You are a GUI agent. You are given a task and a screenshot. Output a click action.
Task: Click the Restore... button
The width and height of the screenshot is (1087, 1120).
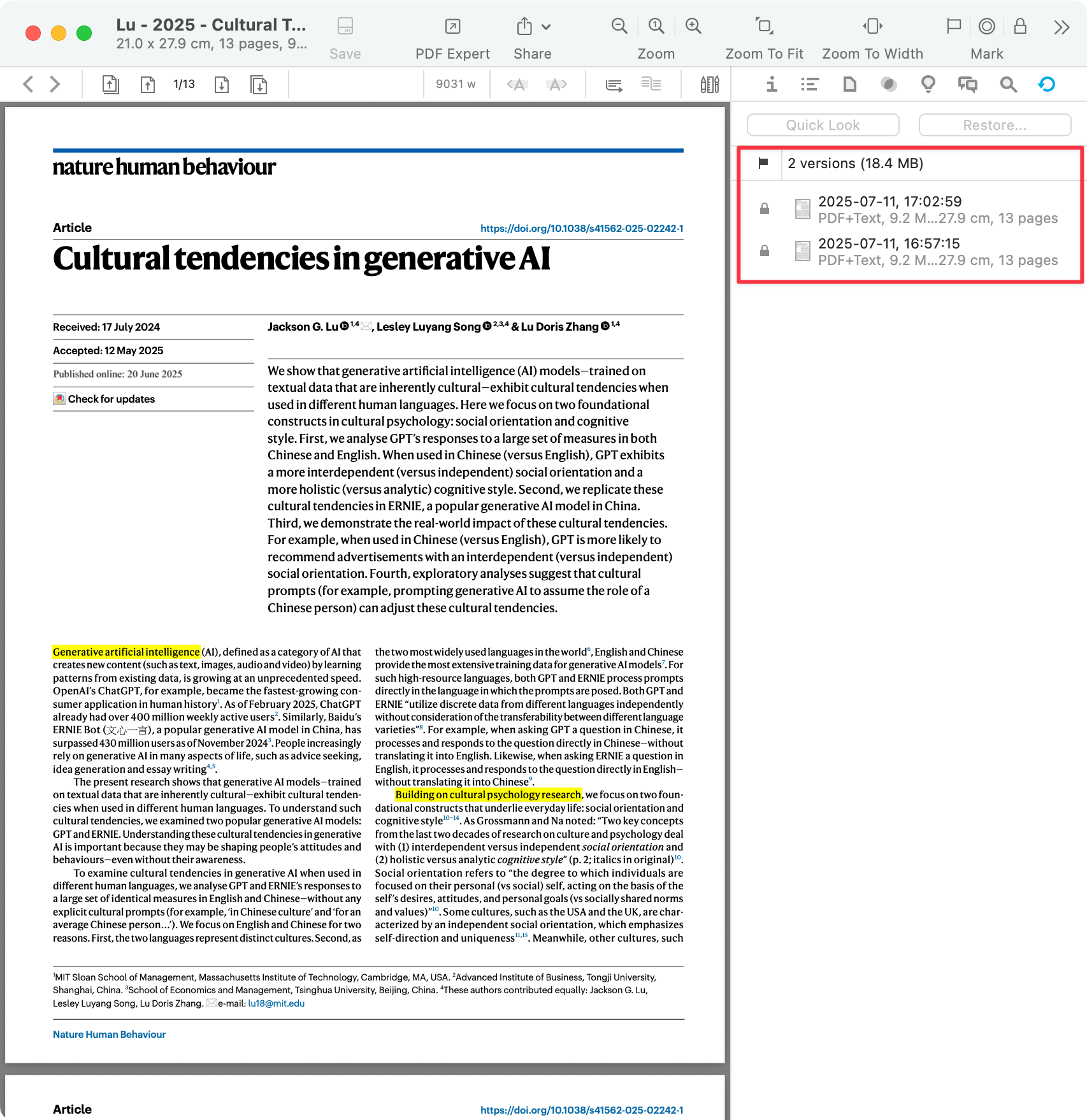pyautogui.click(x=994, y=125)
